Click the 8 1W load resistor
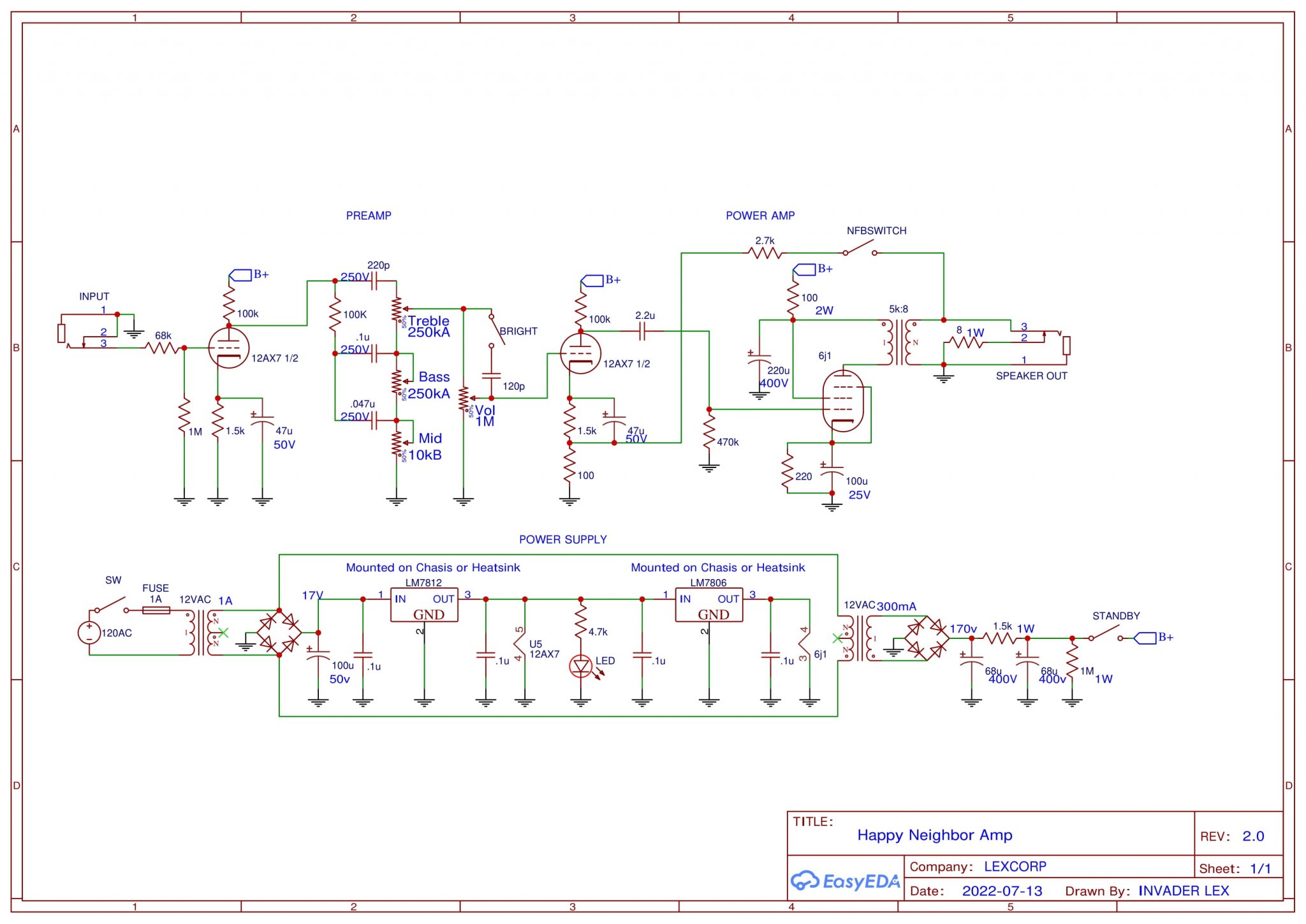 pos(966,342)
